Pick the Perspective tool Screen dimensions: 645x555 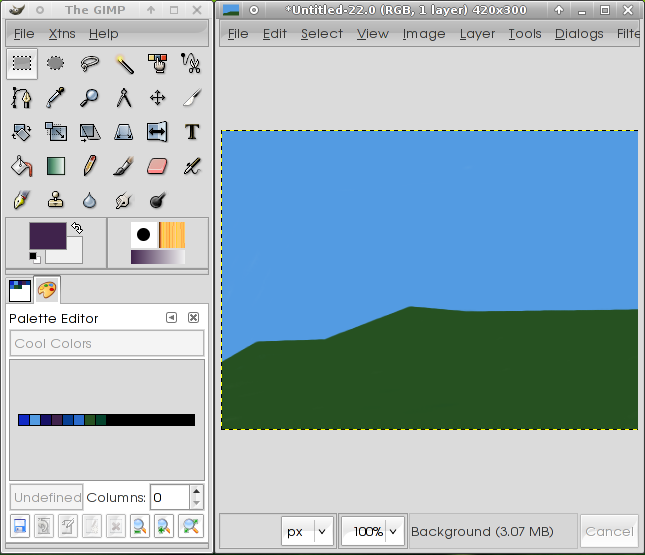(x=124, y=132)
